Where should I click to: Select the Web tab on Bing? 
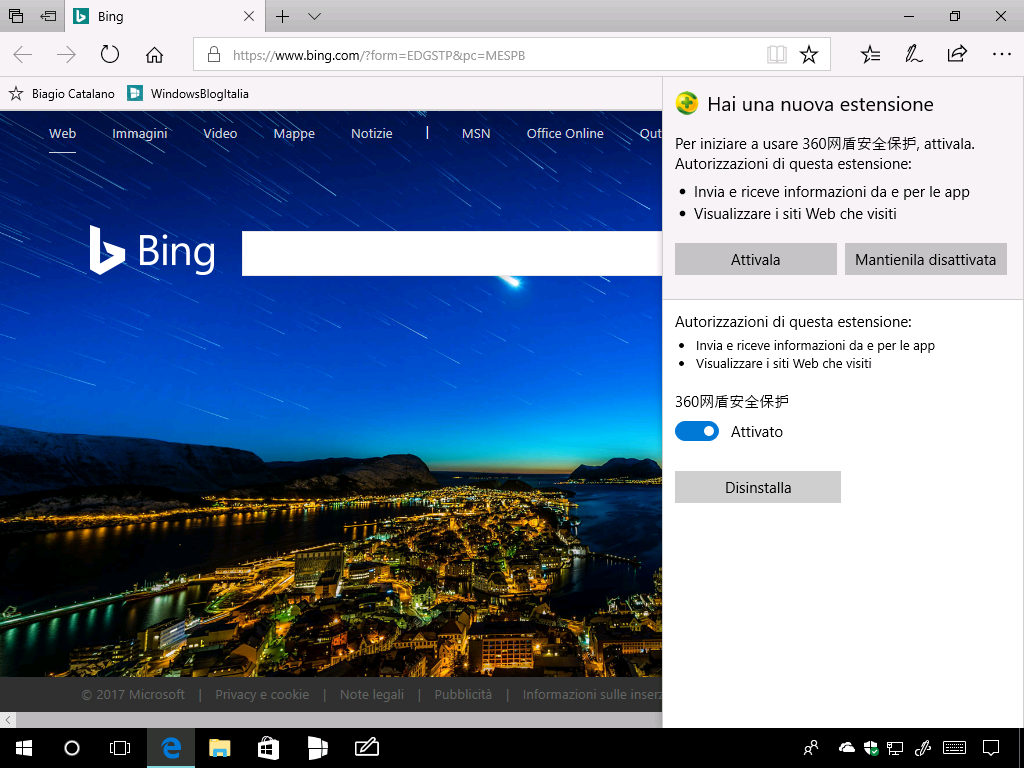[63, 133]
